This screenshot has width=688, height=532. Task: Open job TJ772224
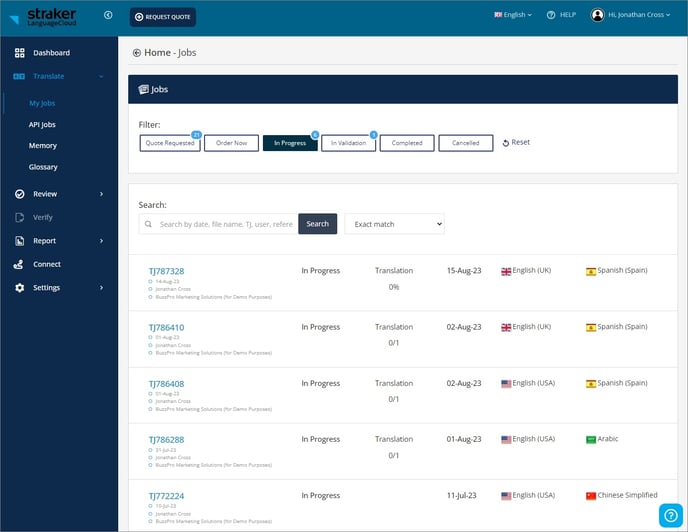(166, 496)
